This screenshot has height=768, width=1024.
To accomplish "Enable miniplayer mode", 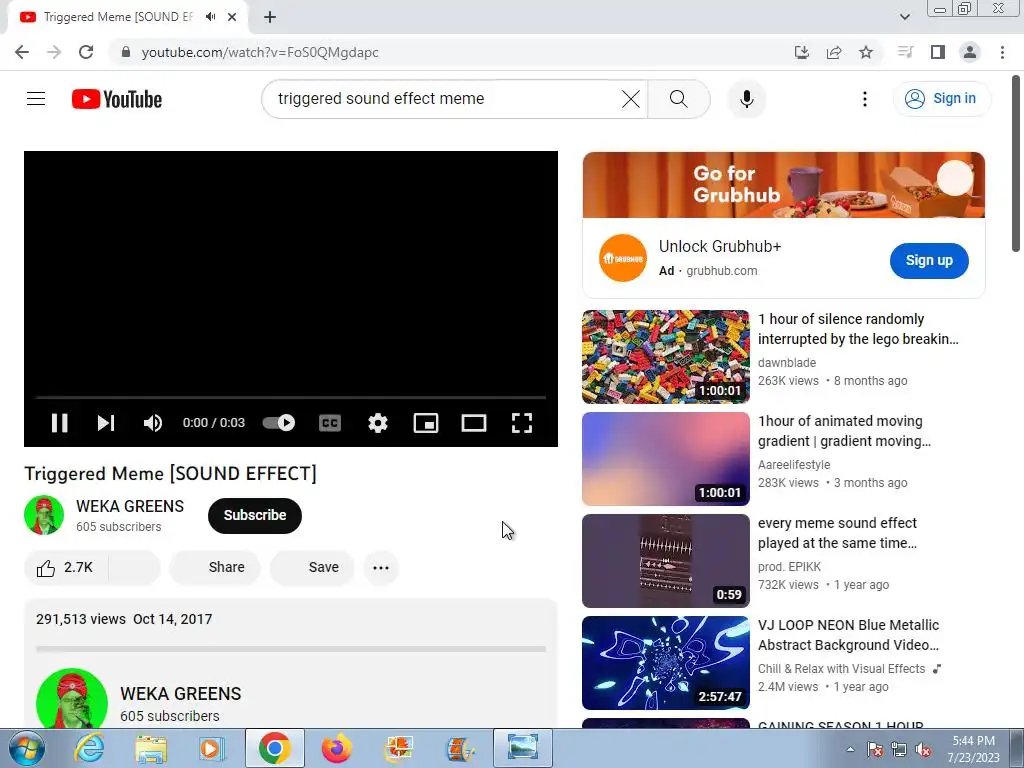I will 426,423.
